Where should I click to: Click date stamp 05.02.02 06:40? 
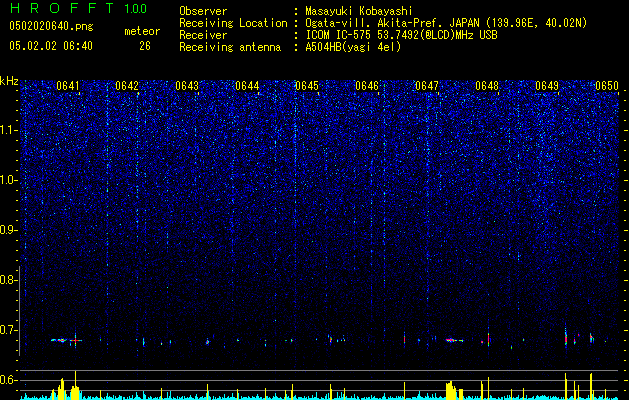pos(51,46)
